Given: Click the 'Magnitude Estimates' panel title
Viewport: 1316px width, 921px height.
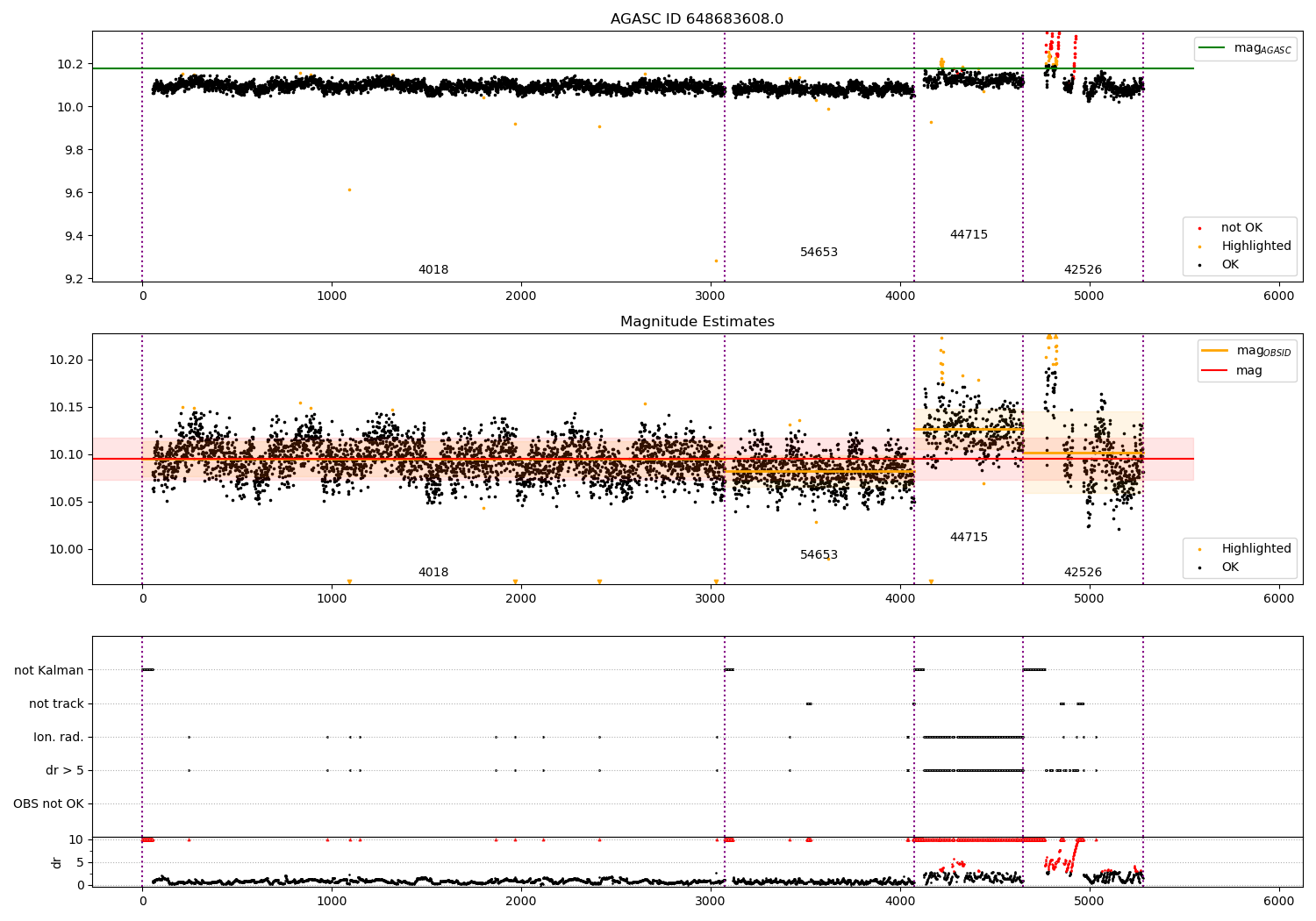Looking at the screenshot, I should (697, 322).
